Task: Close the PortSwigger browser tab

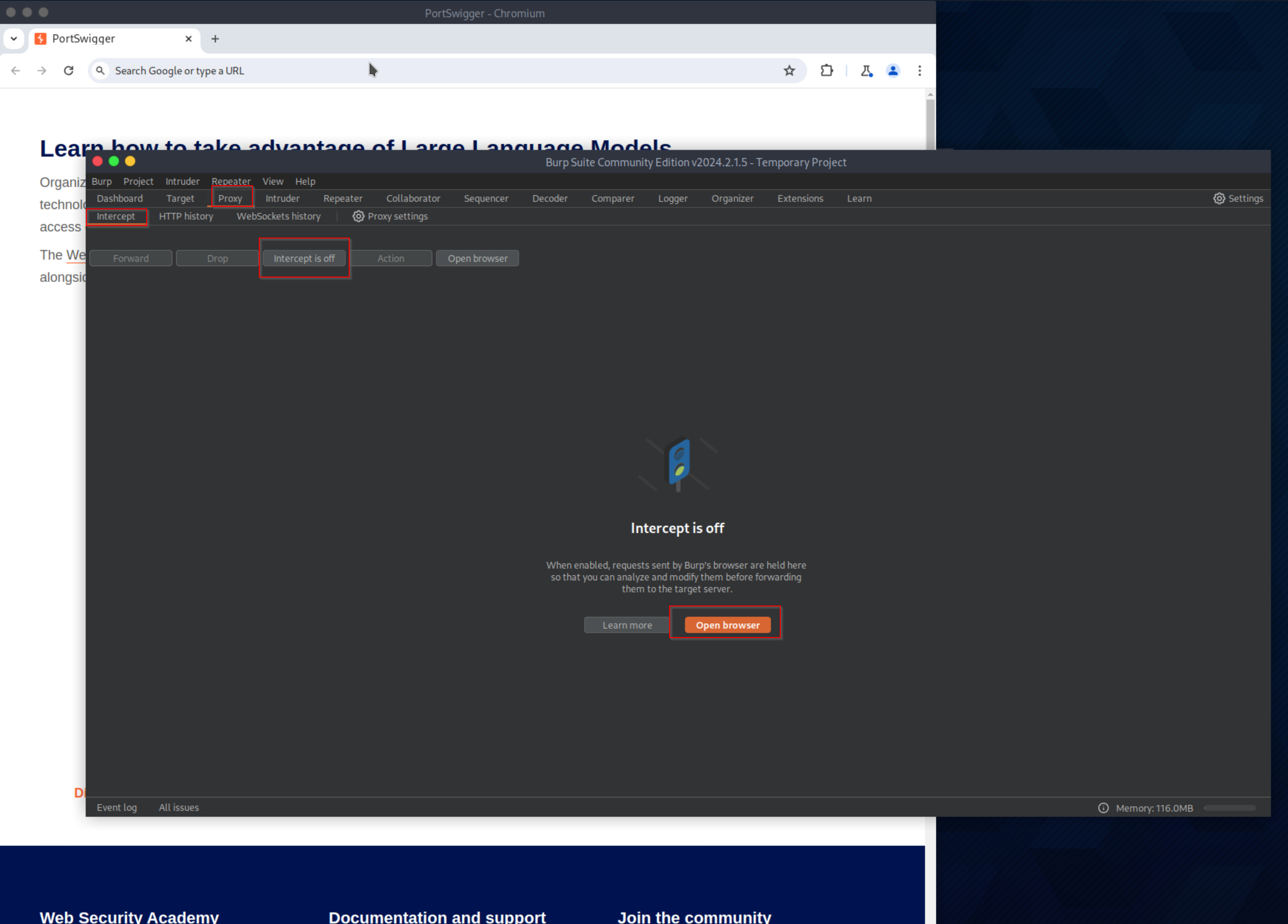Action: pyautogui.click(x=189, y=39)
